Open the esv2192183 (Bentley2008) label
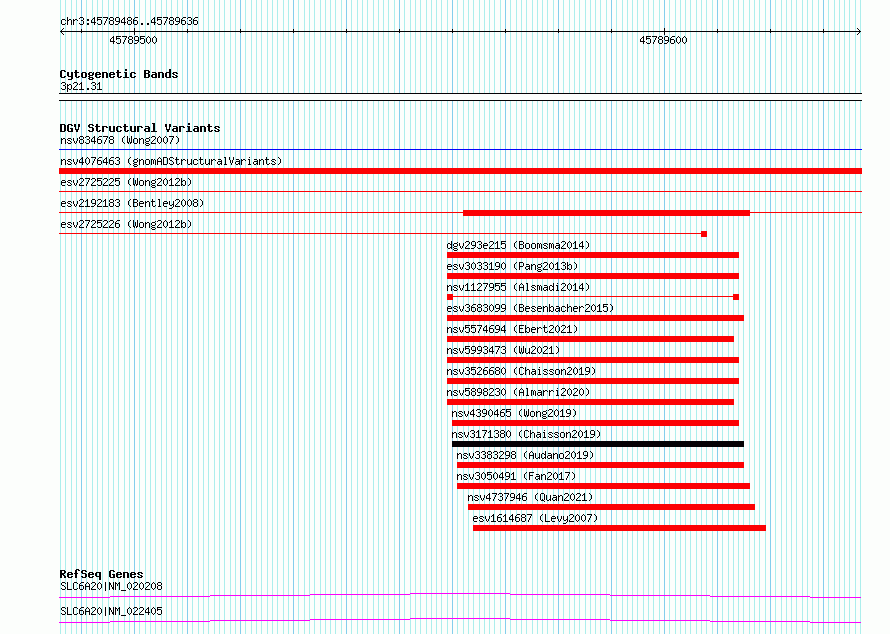 [x=132, y=203]
